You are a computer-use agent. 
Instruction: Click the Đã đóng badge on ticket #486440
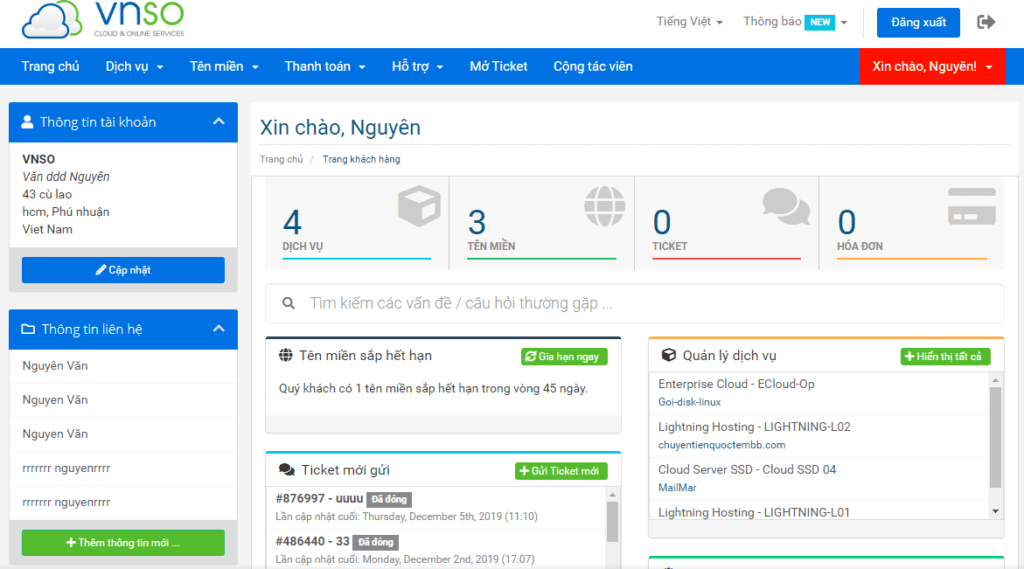pos(376,542)
